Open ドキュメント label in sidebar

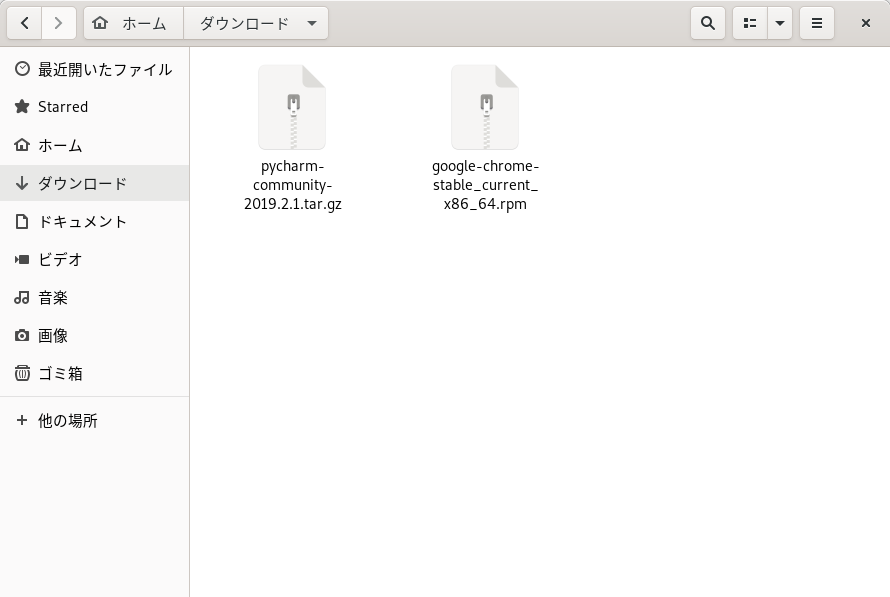(82, 221)
